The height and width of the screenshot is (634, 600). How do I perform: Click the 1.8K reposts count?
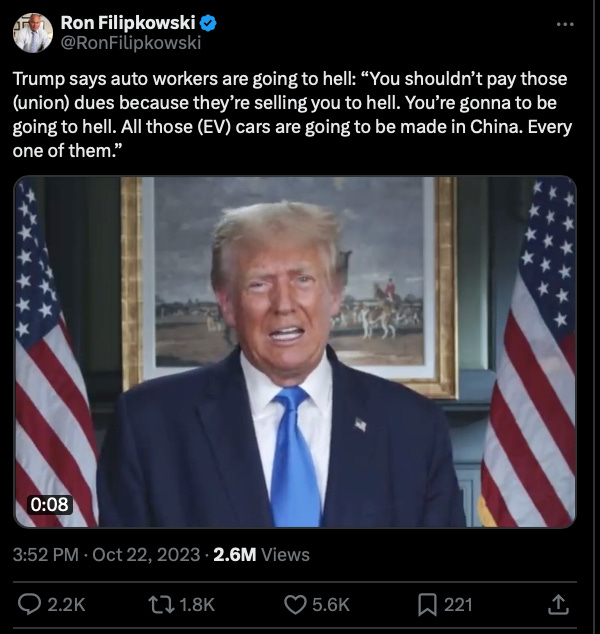(x=197, y=605)
